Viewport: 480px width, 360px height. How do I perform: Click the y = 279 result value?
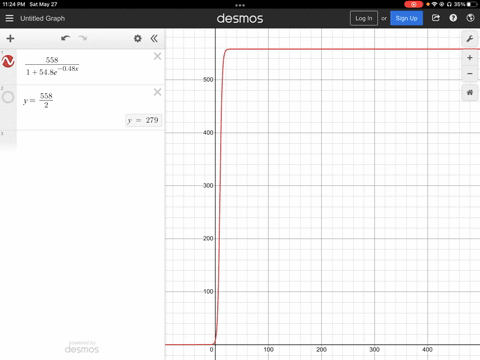143,120
